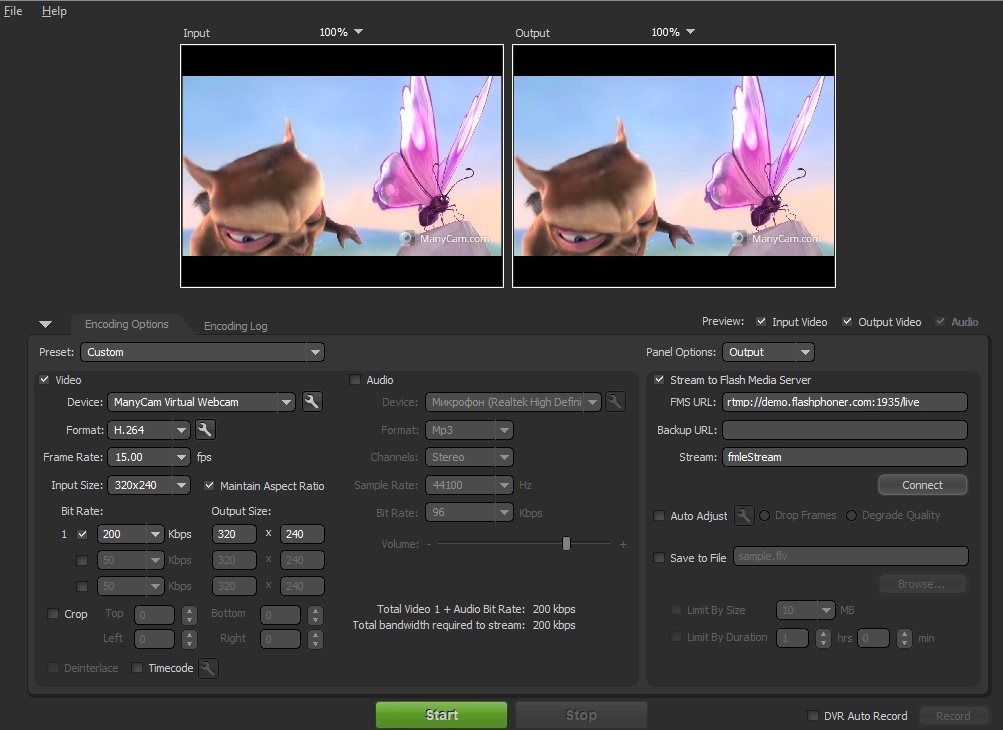Open the Input preview zoom arrow
Screen dimensions: 1003x730
coord(359,32)
